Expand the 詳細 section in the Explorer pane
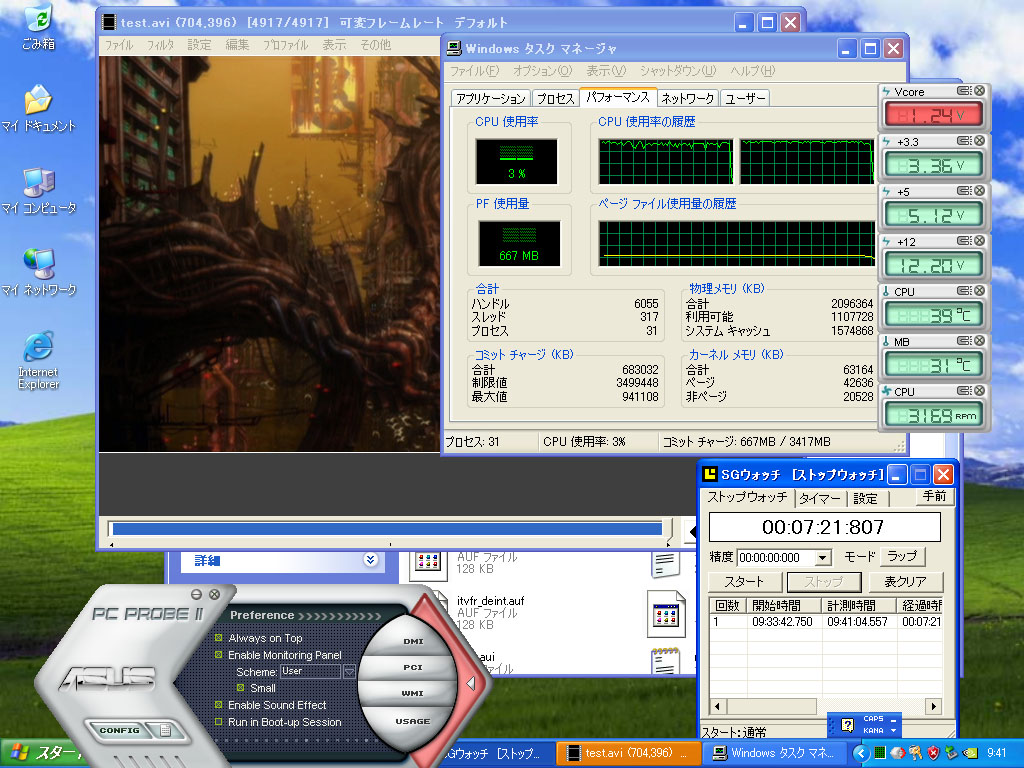Screen dimensions: 1024x768 click(x=370, y=560)
